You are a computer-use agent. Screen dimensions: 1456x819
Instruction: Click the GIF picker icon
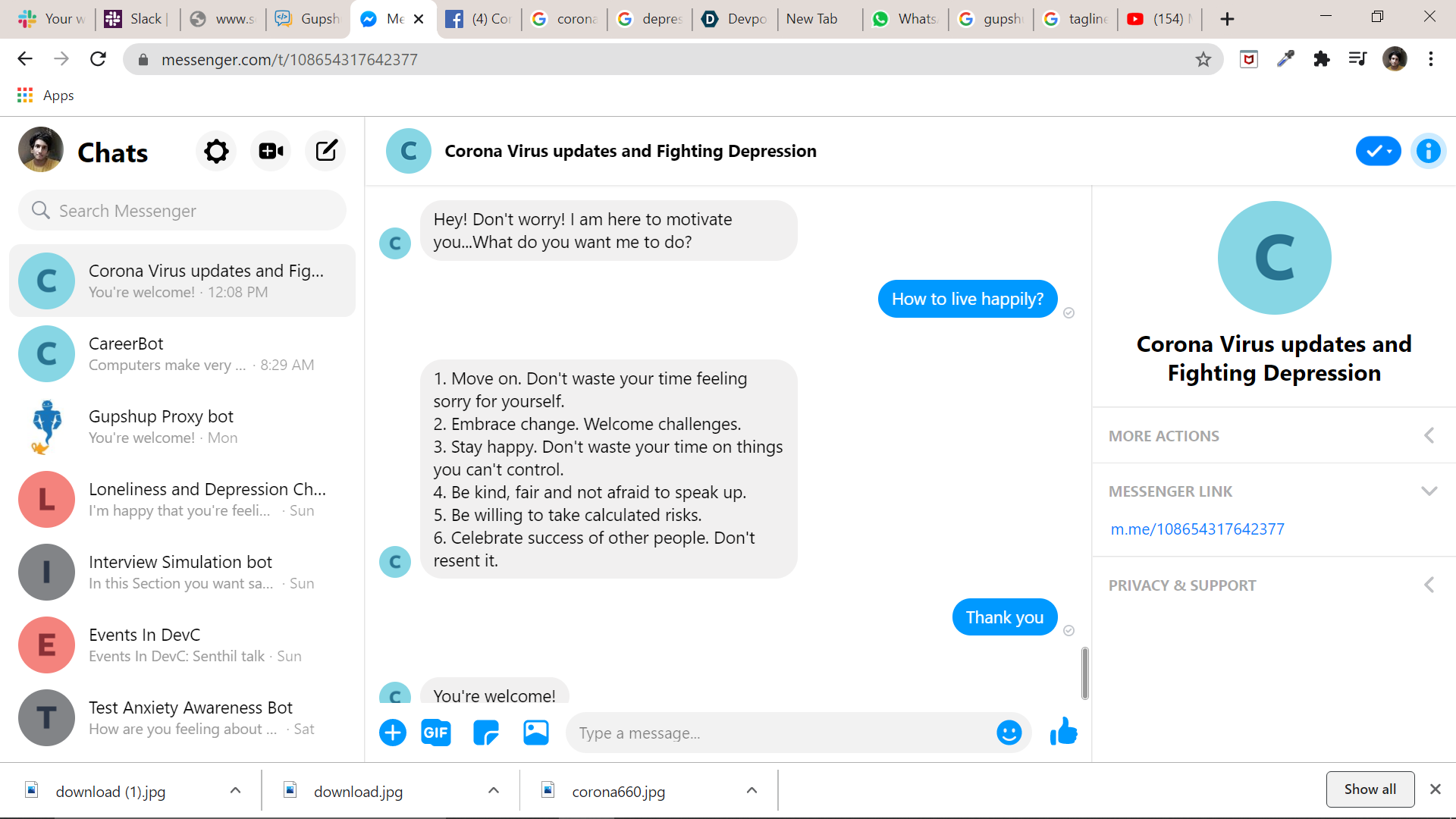435,733
